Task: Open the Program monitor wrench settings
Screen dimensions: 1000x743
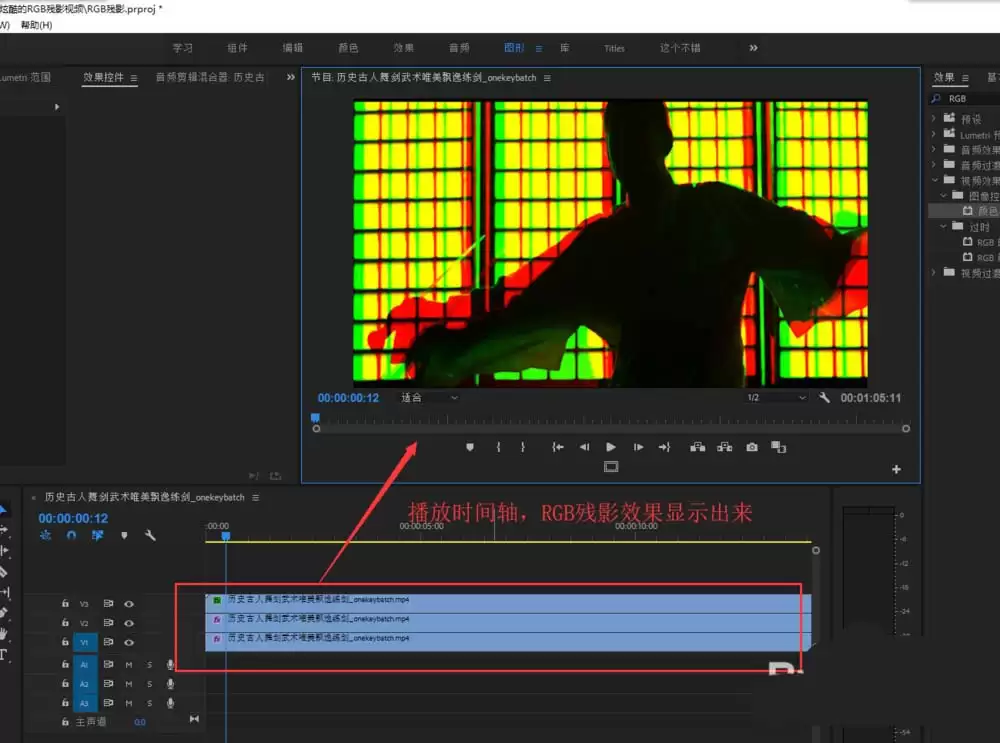Action: (824, 397)
